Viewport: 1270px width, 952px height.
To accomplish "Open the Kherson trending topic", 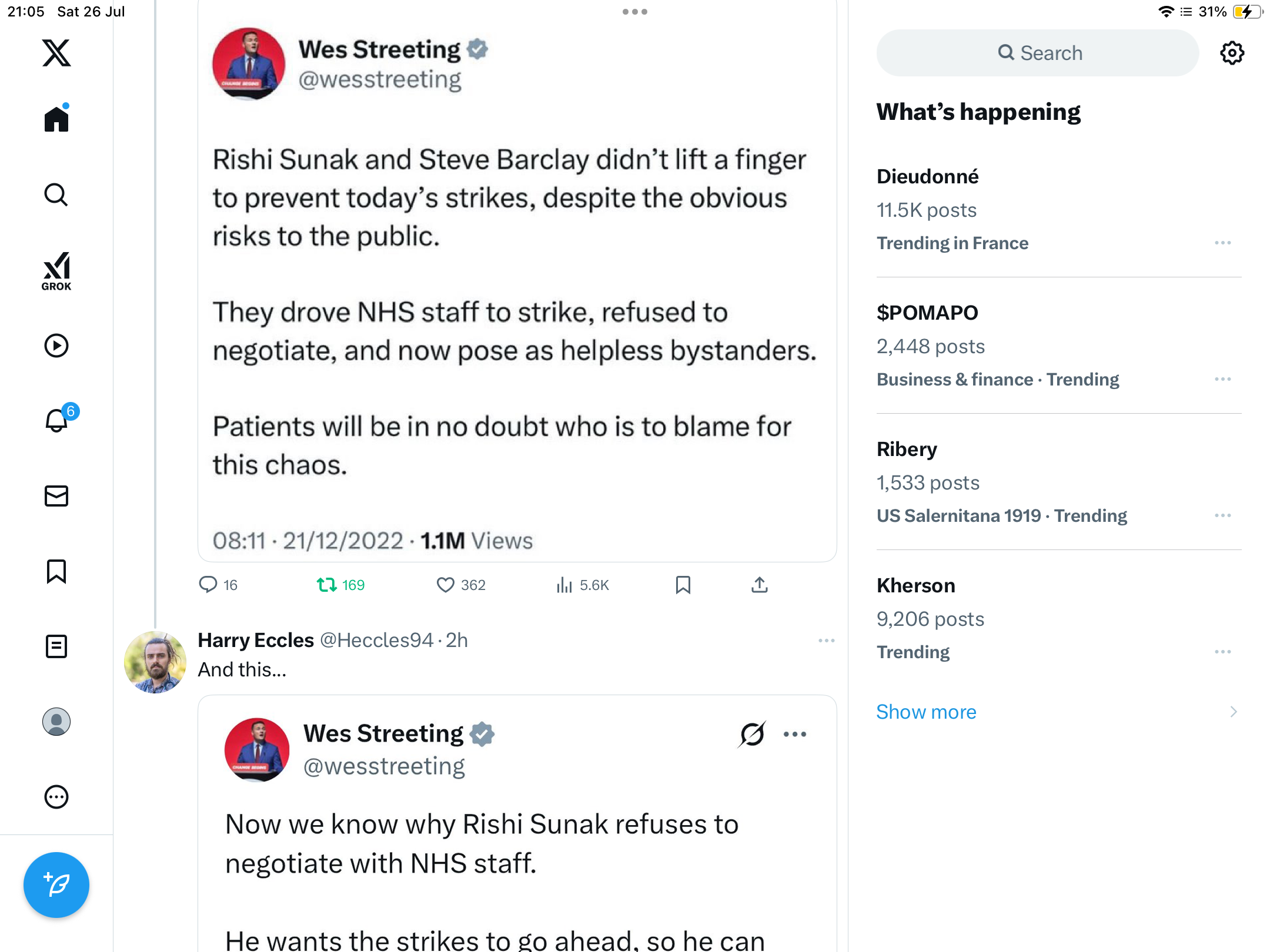I will coord(1058,618).
